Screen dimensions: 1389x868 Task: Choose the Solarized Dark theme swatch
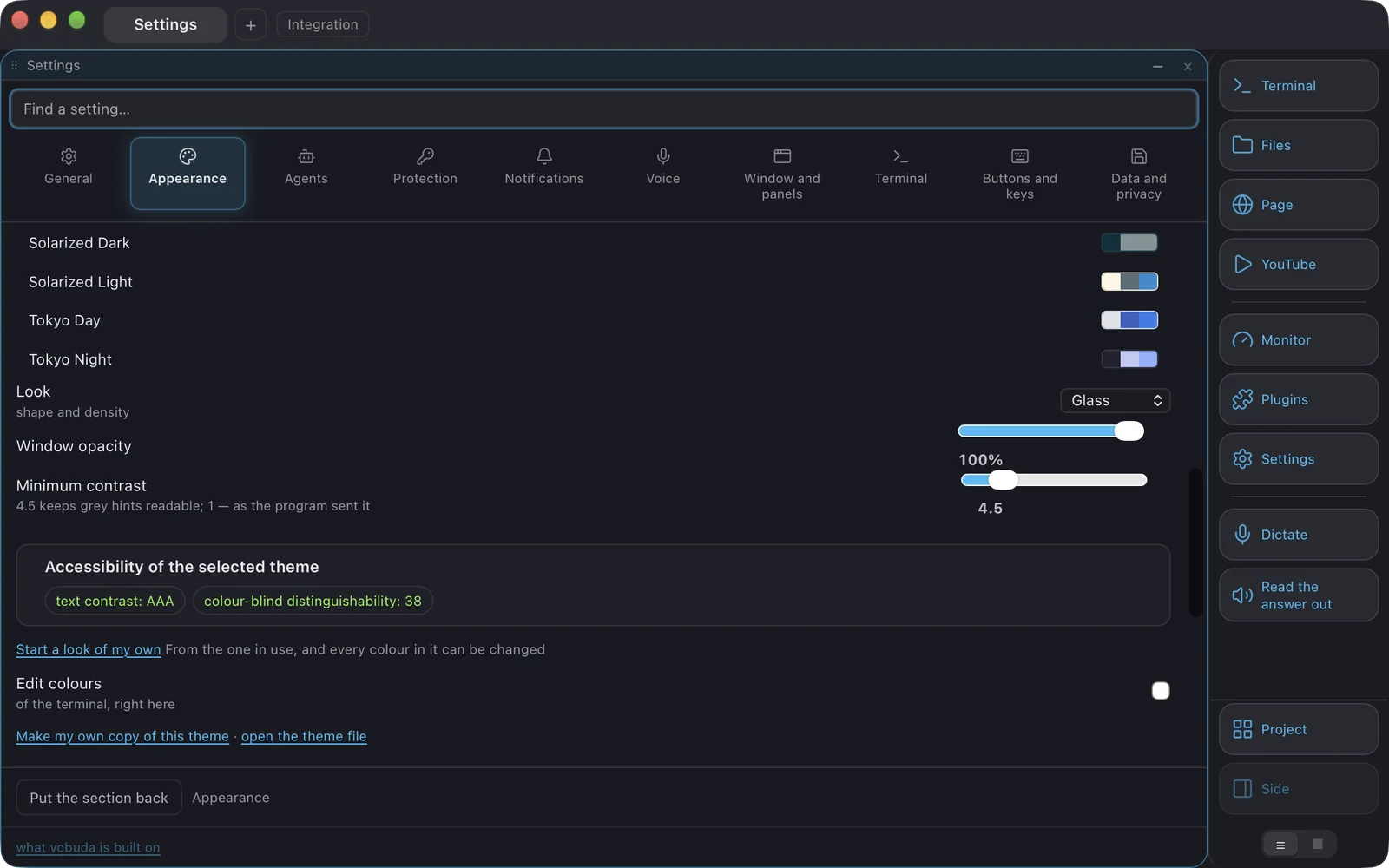click(1129, 243)
